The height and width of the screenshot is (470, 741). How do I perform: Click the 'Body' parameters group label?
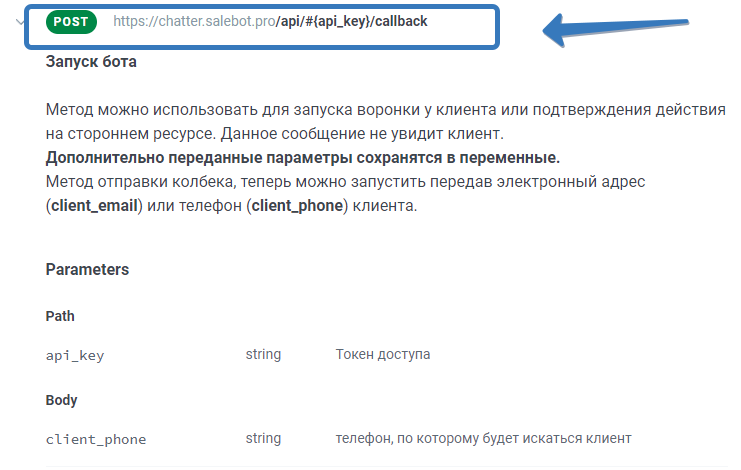(x=62, y=400)
